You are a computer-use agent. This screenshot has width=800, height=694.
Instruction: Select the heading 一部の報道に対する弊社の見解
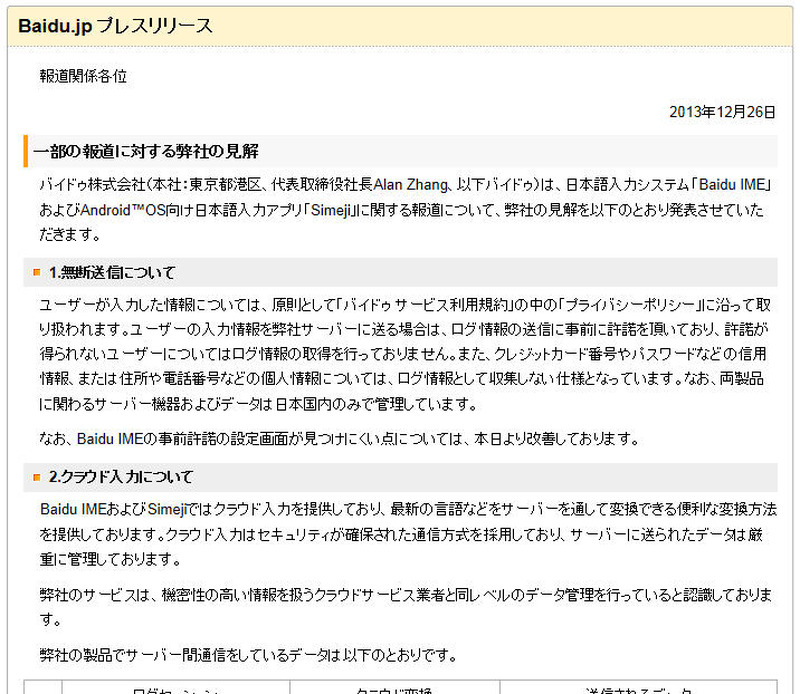146,151
